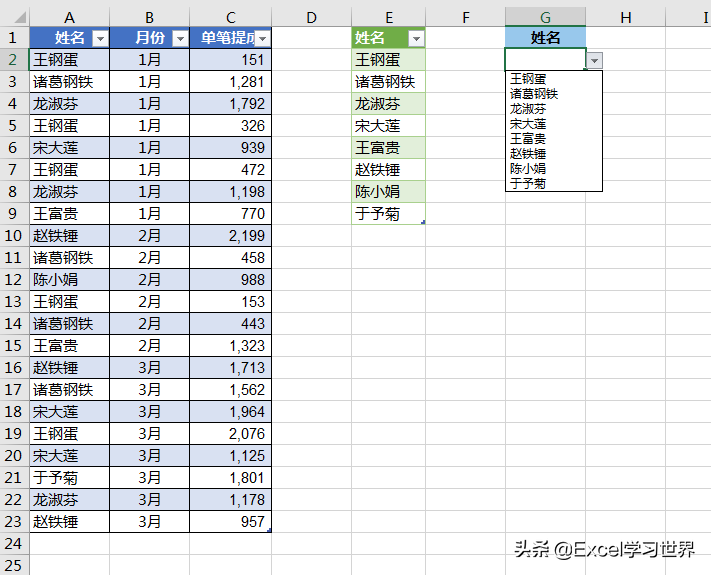Click 王富贵 in green column E list

388,148
